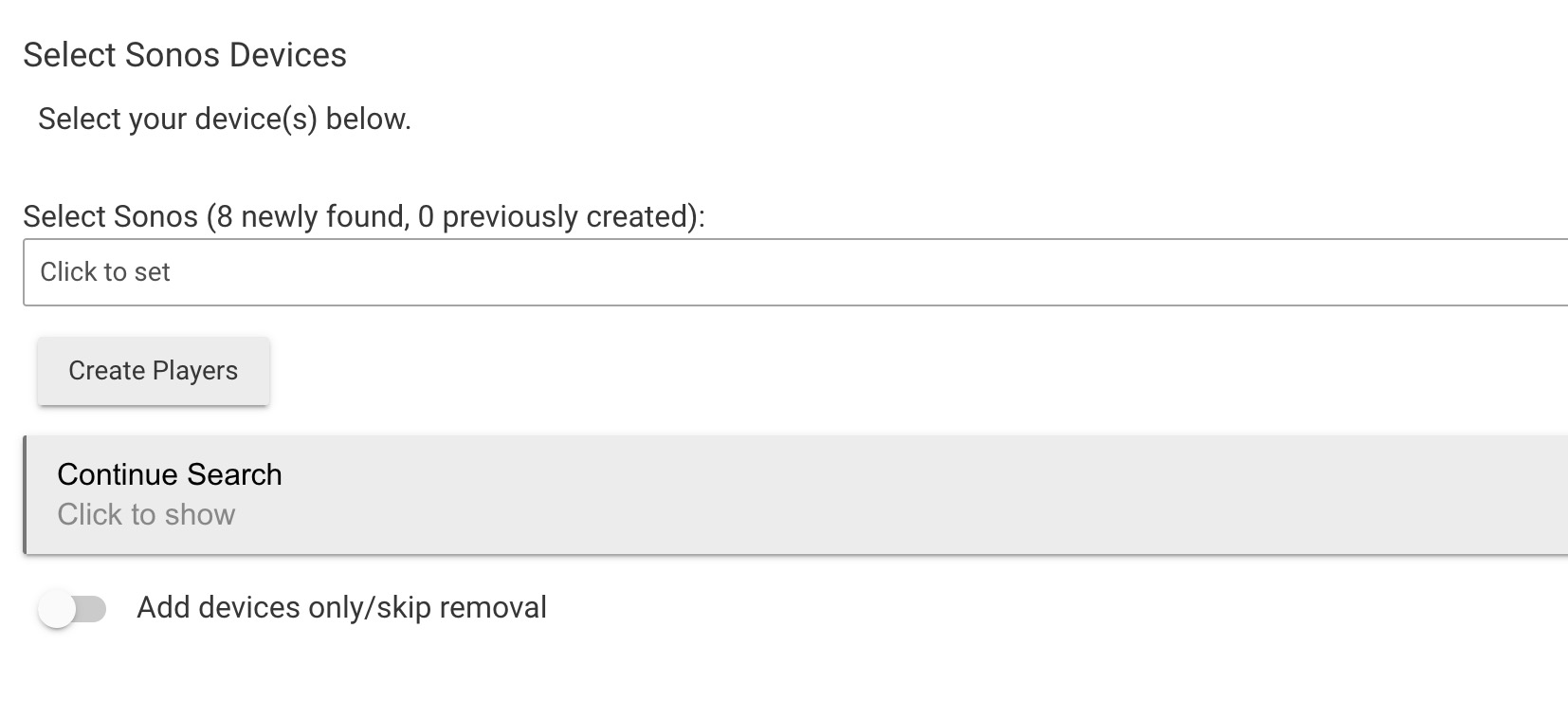The width and height of the screenshot is (1568, 702).
Task: Toggle the Add devices only switch
Action: pyautogui.click(x=72, y=608)
